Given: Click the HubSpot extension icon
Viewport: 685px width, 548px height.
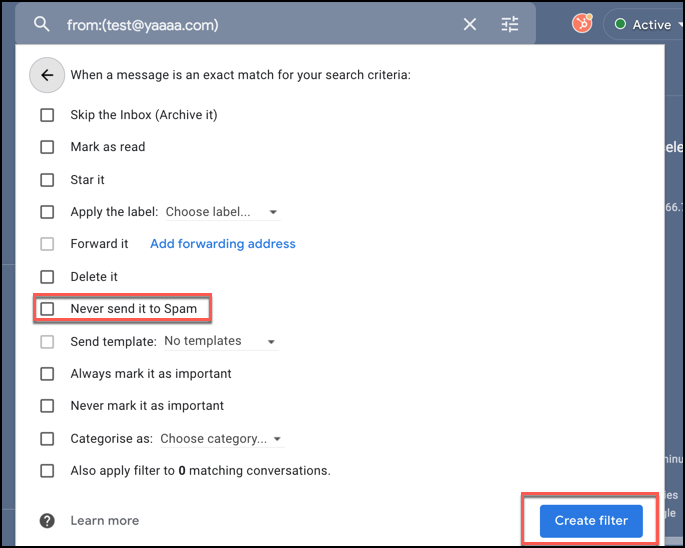Looking at the screenshot, I should (582, 23).
